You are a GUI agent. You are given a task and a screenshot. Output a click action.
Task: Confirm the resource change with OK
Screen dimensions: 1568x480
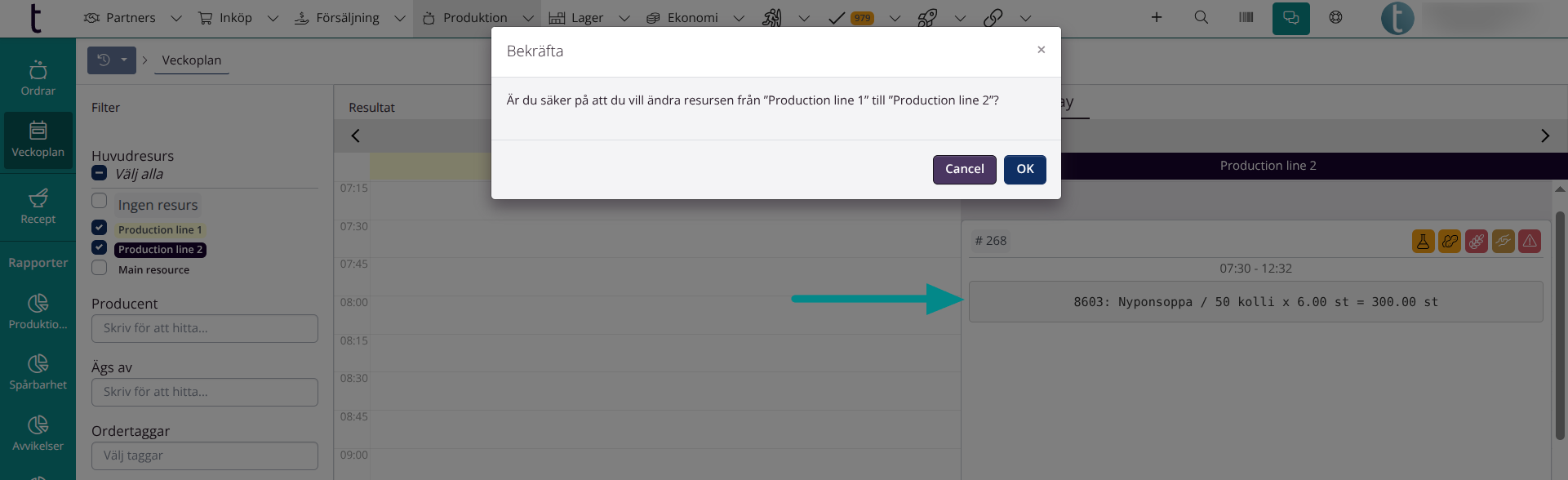click(x=1024, y=169)
